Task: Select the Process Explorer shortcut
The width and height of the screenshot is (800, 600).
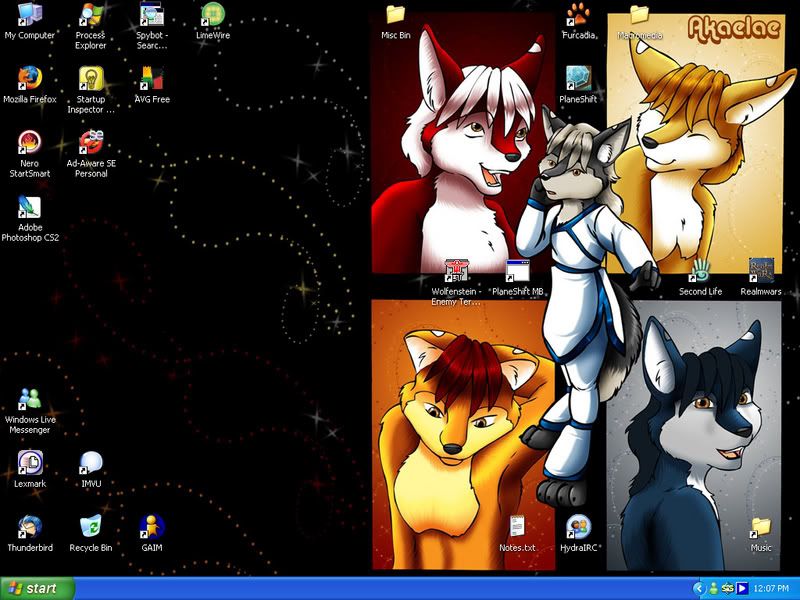Action: pyautogui.click(x=91, y=27)
